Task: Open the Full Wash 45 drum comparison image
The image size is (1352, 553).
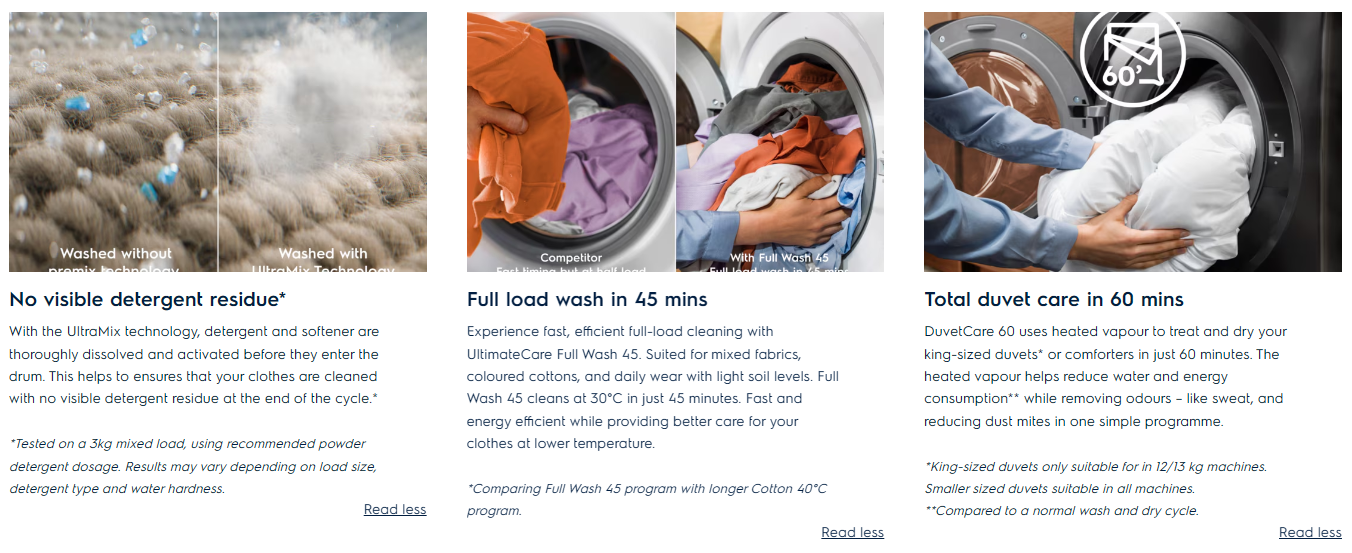Action: point(675,142)
